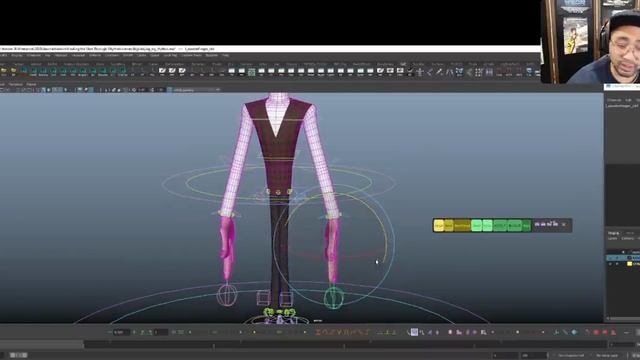The width and height of the screenshot is (640, 360).
Task: Select the pink sphere hand control in viewport
Action: point(227,295)
